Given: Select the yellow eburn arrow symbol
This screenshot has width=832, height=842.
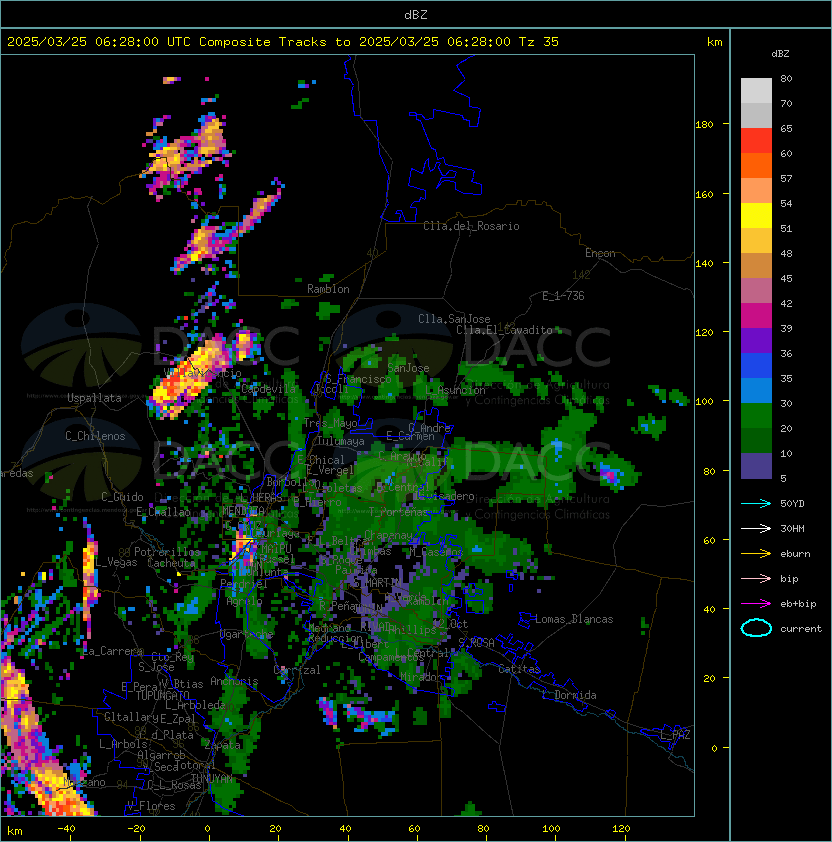Looking at the screenshot, I should pos(756,554).
